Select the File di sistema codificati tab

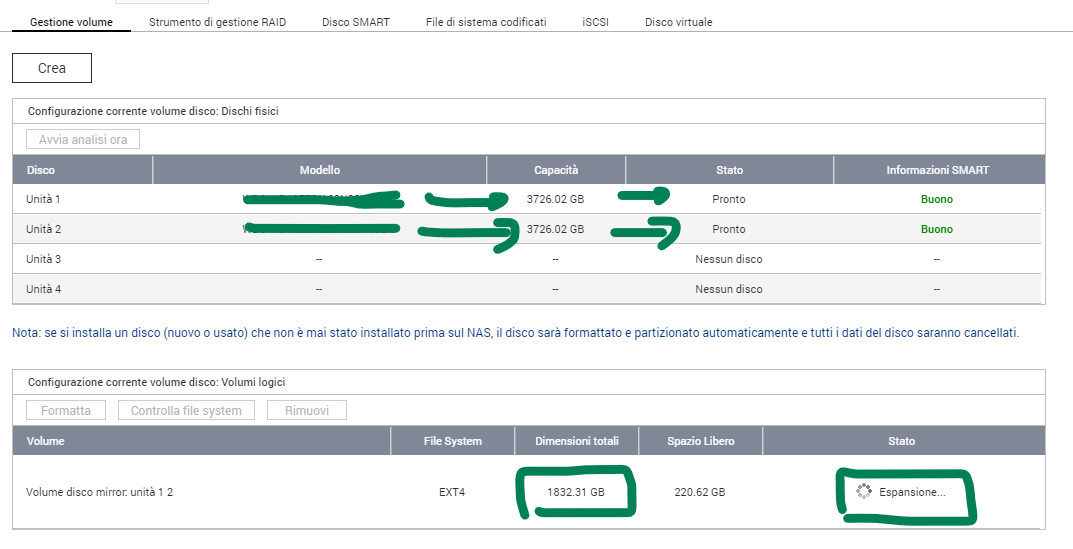485,22
